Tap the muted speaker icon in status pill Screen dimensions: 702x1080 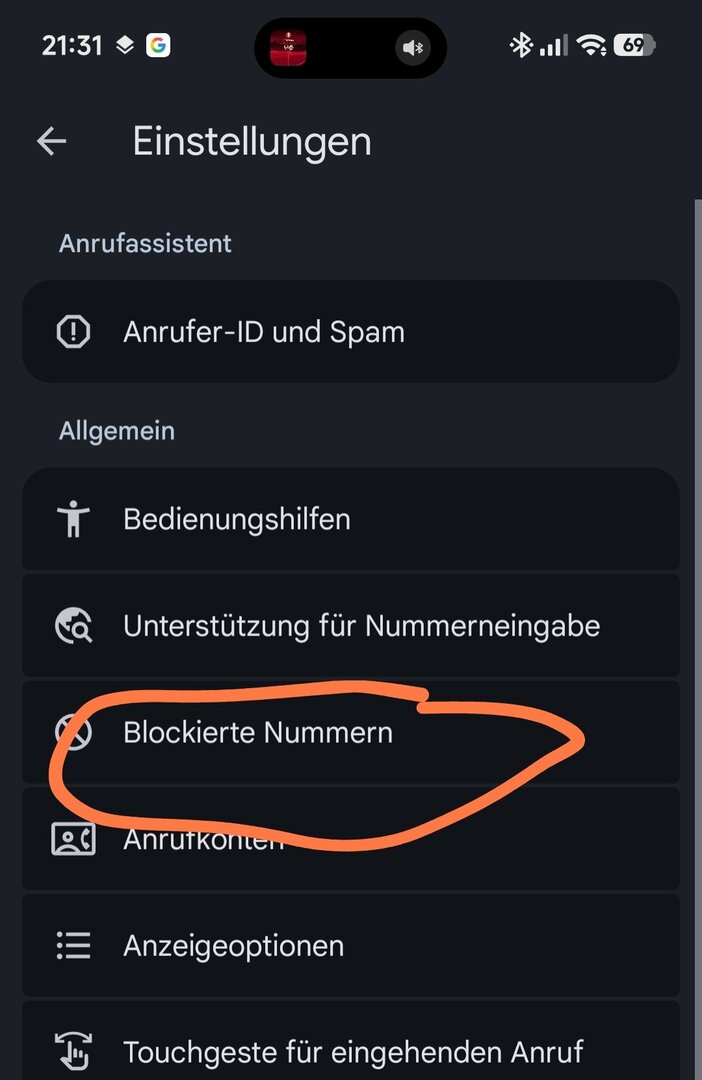tap(412, 47)
